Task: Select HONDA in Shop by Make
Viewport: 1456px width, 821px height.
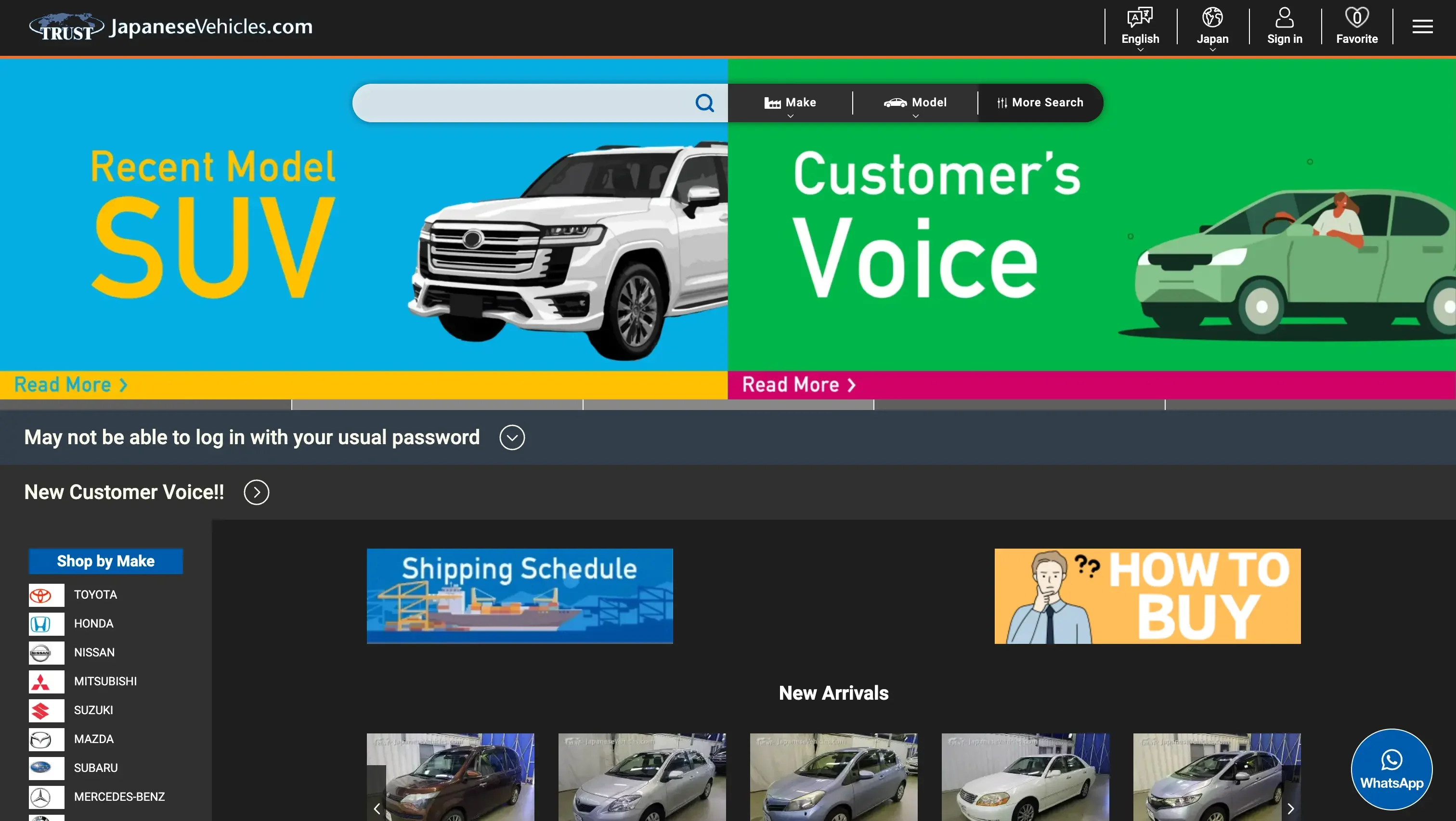Action: [94, 623]
